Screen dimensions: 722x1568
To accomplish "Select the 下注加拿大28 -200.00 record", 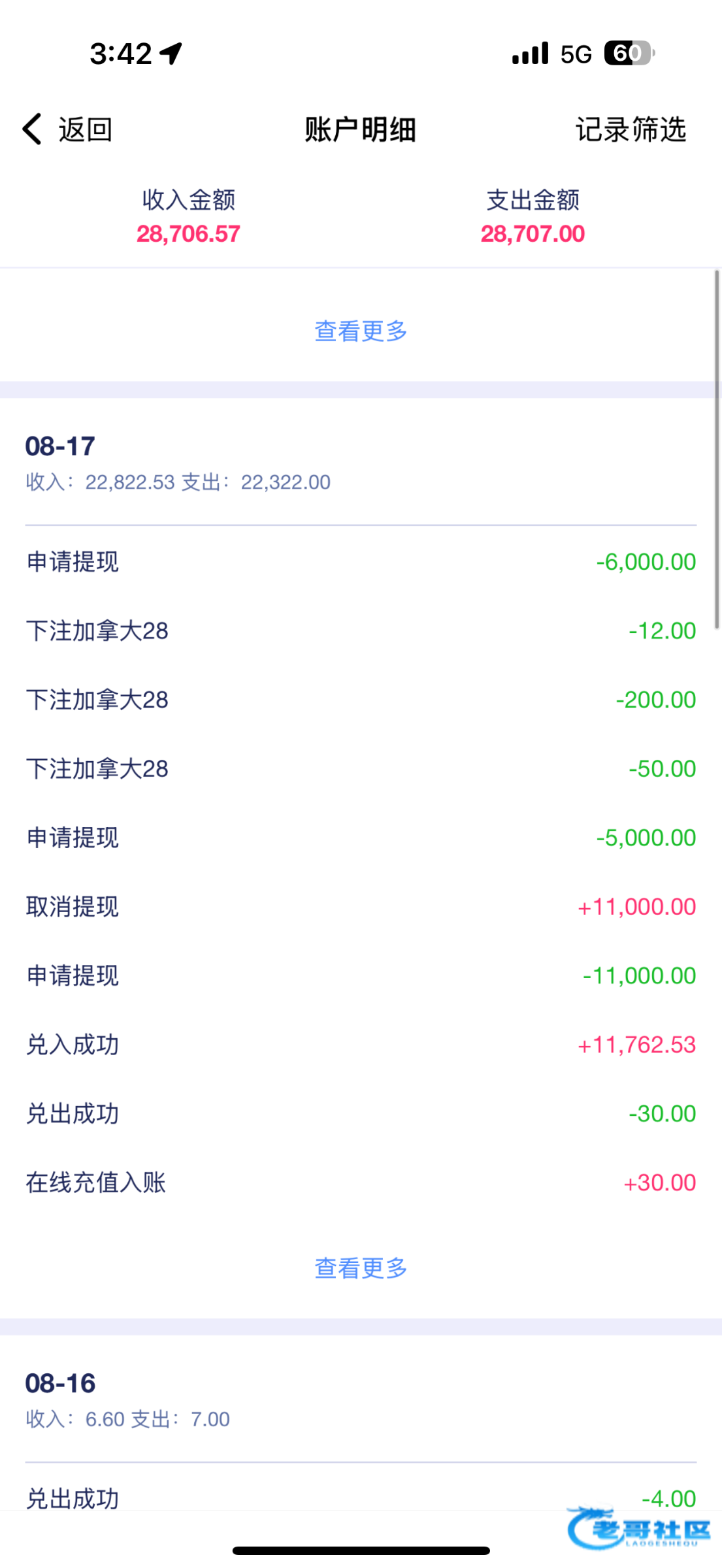I will [361, 700].
